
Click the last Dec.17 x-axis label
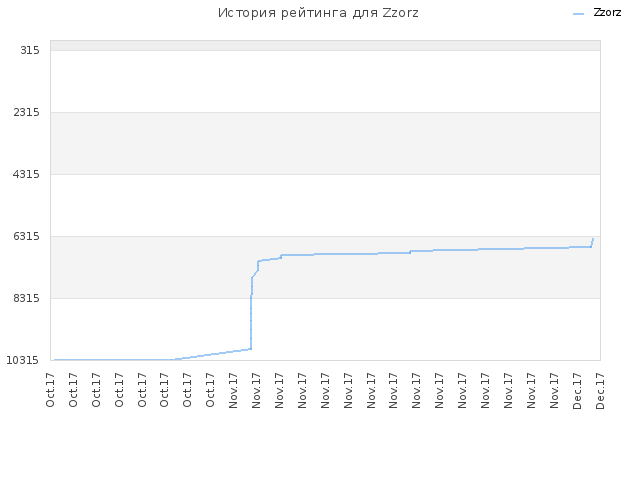click(x=600, y=391)
